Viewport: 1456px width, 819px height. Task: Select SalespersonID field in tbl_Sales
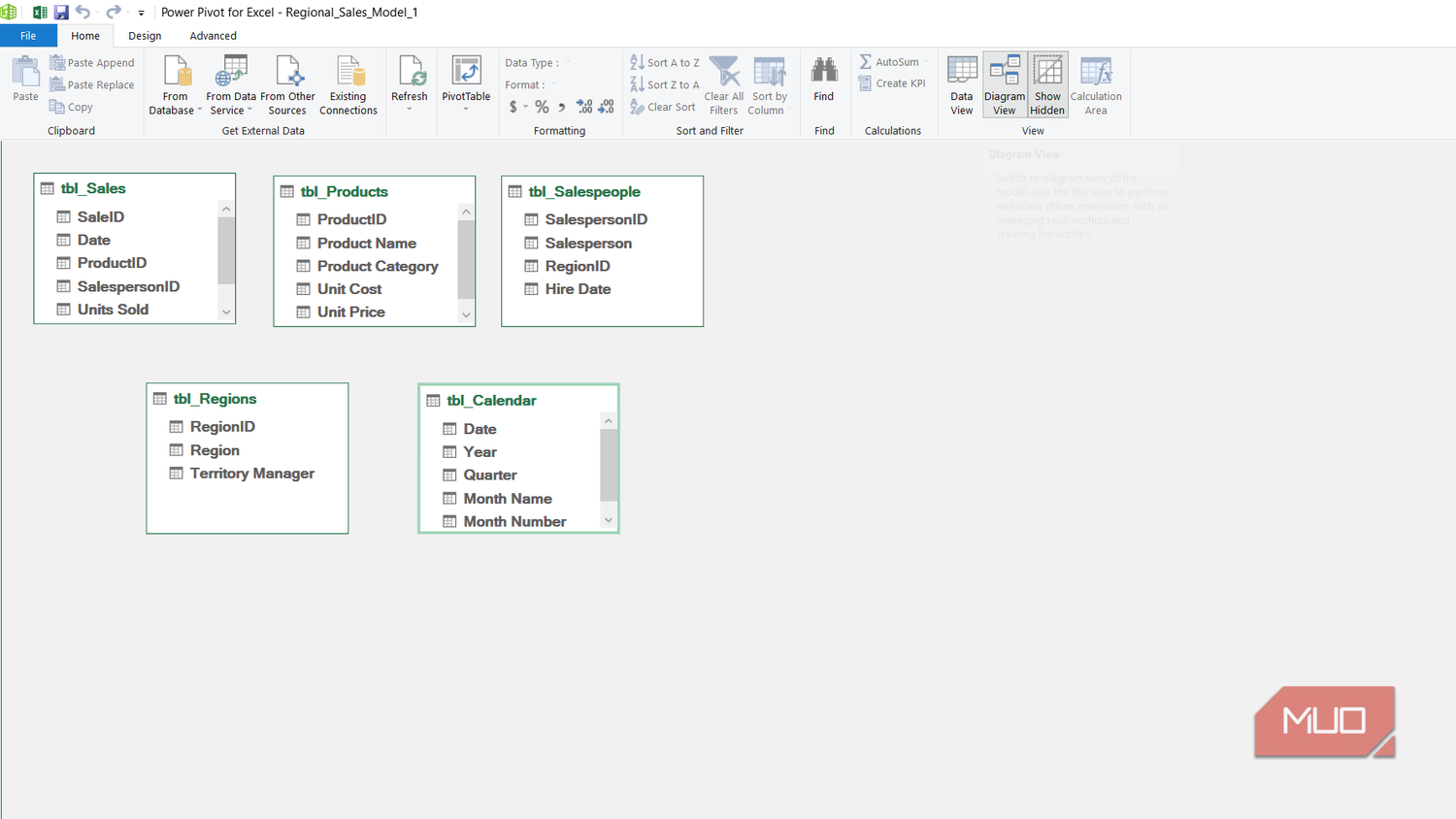pyautogui.click(x=128, y=287)
